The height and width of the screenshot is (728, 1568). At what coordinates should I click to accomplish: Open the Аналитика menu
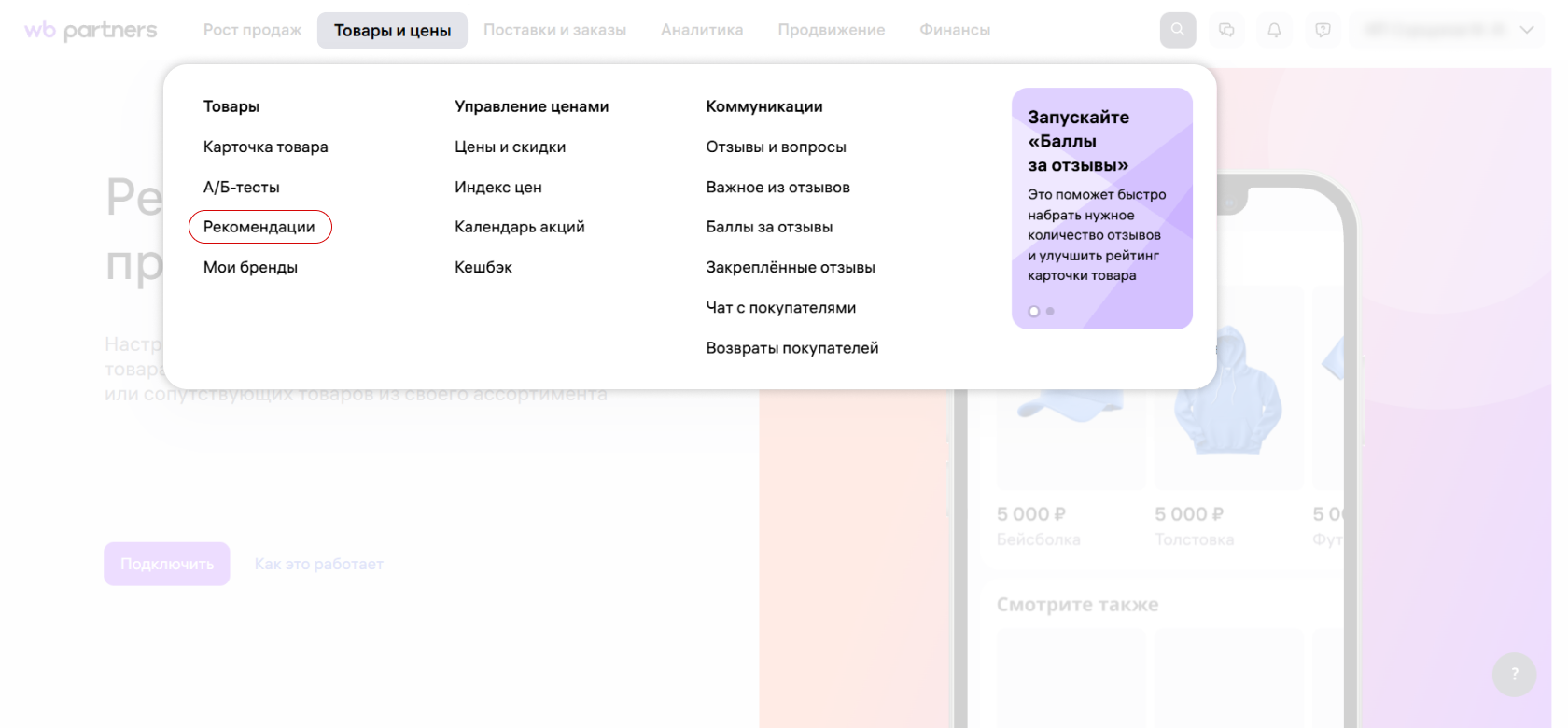pos(702,30)
